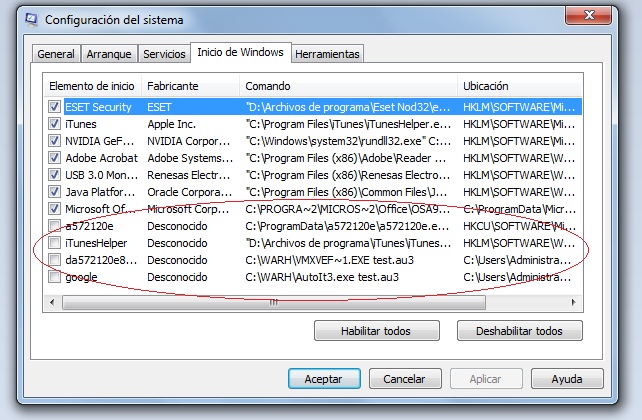Check the da572120e8... startup checkbox
This screenshot has height=420, width=642.
coord(54,260)
